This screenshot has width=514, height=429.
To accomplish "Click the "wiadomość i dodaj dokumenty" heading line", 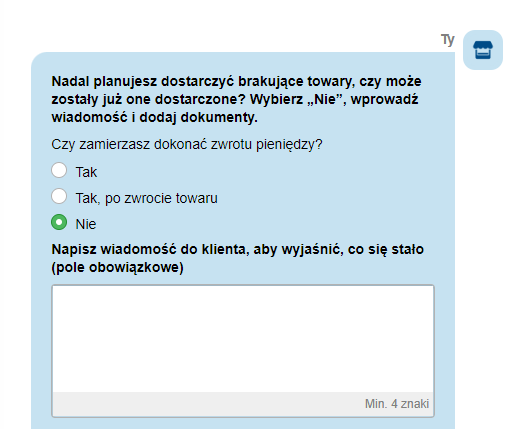I will tap(155, 117).
